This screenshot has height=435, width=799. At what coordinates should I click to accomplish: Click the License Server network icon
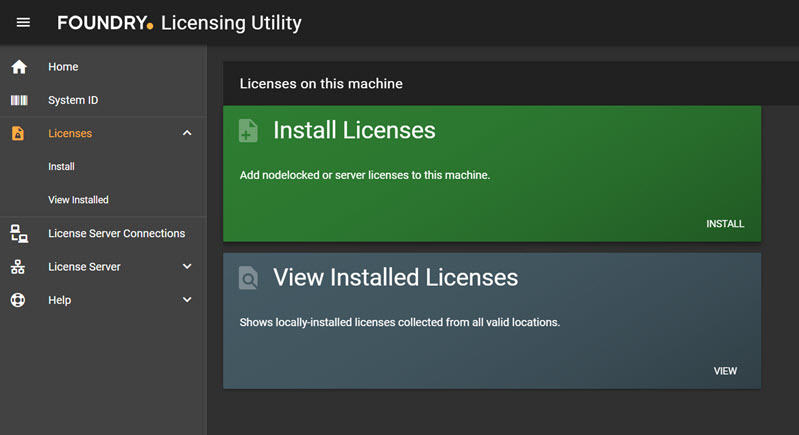pyautogui.click(x=18, y=267)
